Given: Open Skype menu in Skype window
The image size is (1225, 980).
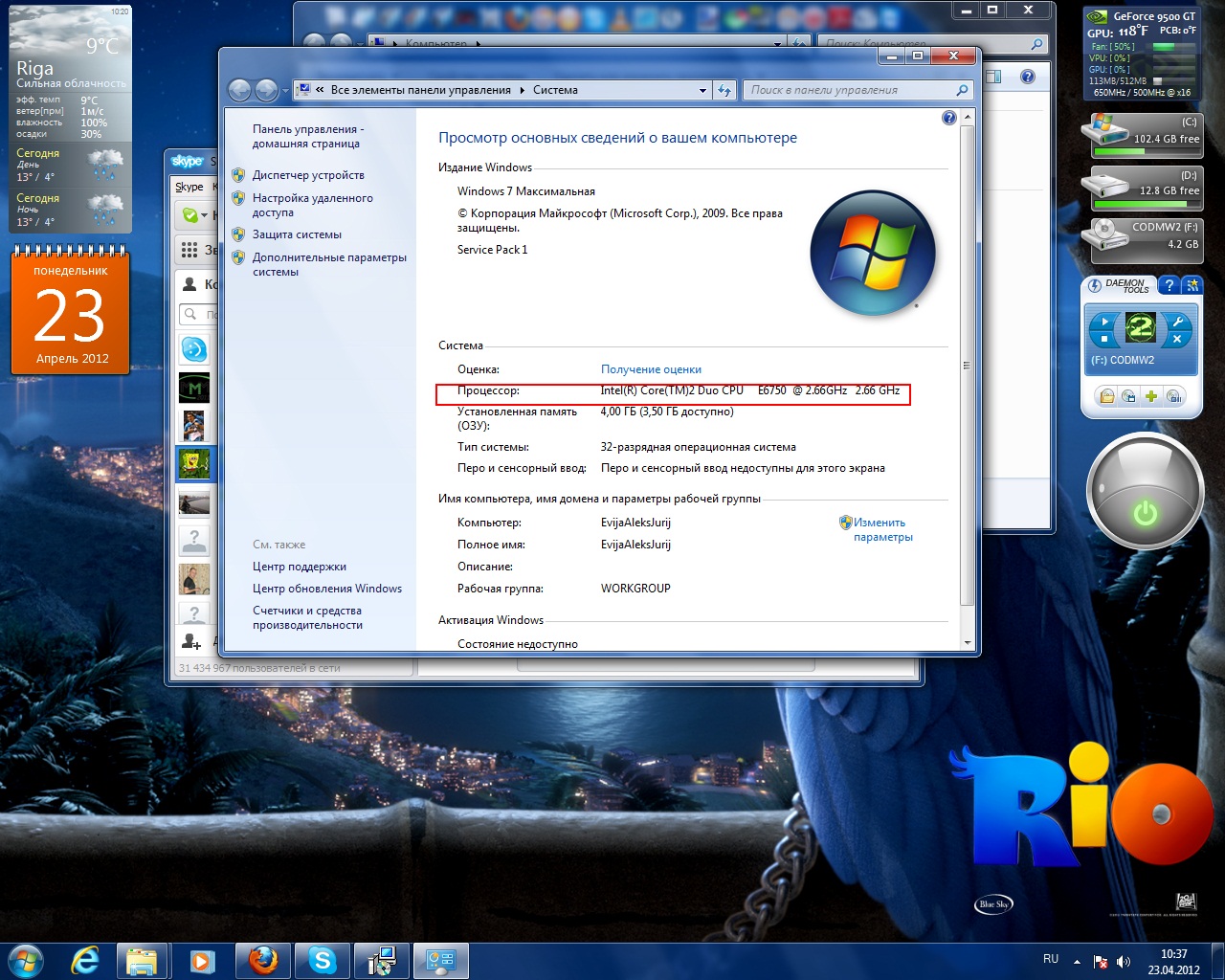Looking at the screenshot, I should pyautogui.click(x=189, y=187).
